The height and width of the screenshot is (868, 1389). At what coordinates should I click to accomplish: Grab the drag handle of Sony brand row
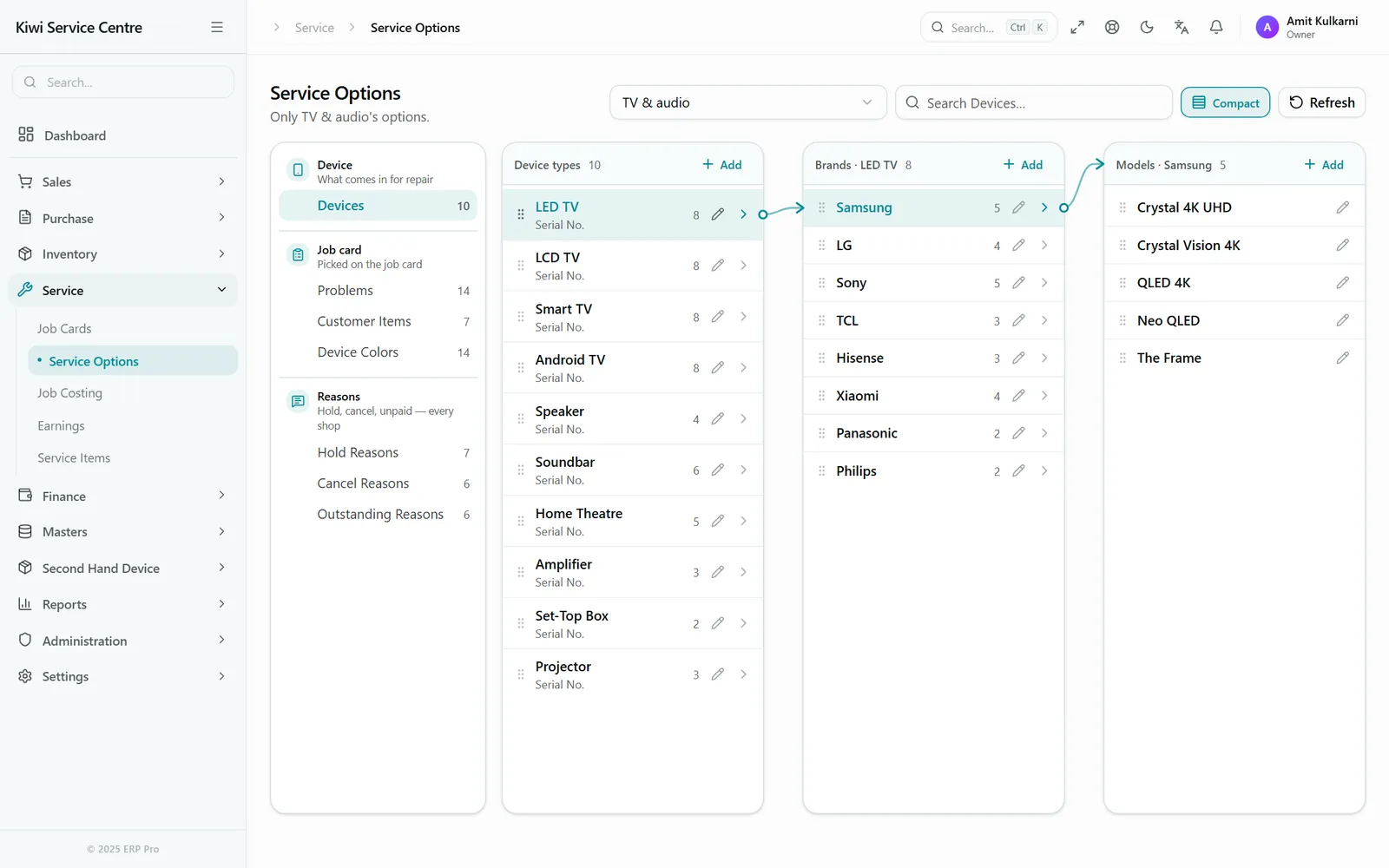[x=822, y=283]
